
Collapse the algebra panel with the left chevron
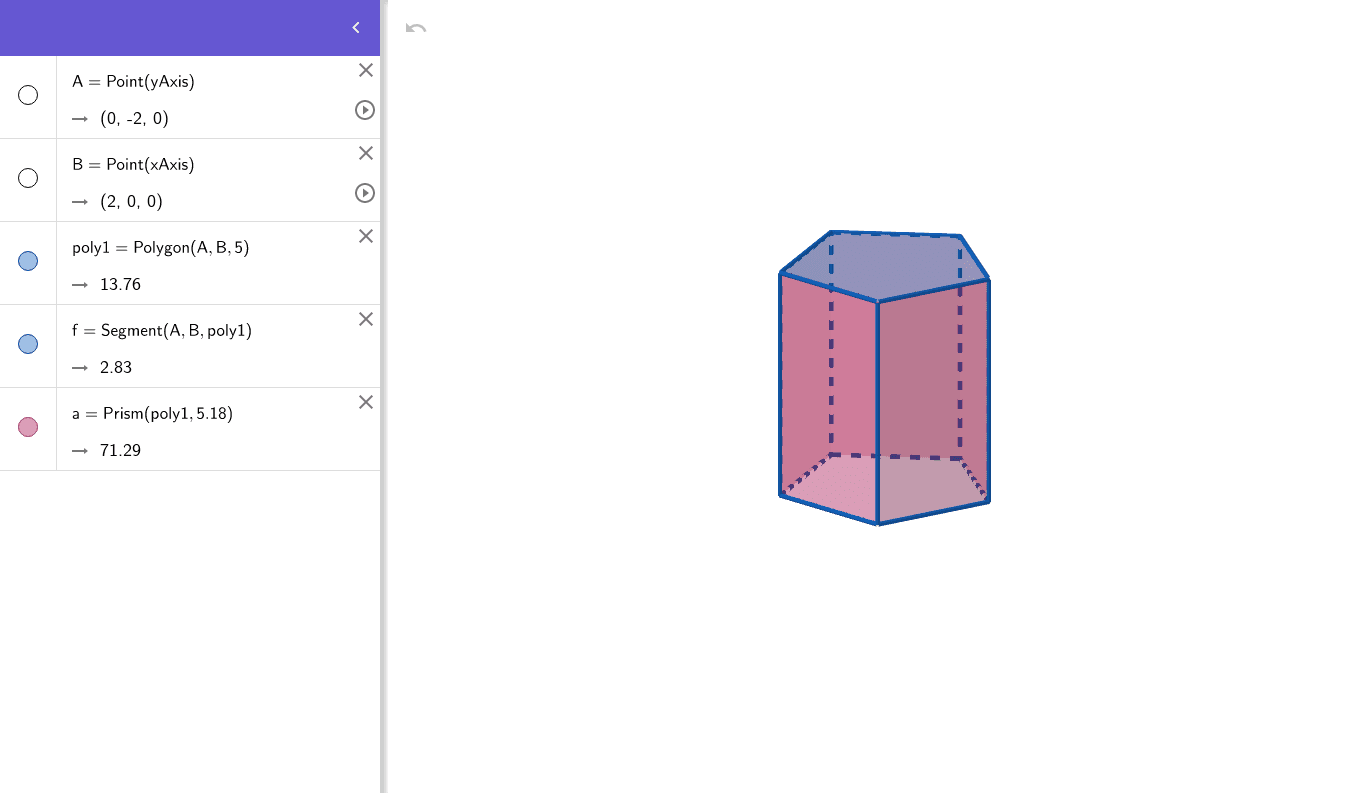355,28
